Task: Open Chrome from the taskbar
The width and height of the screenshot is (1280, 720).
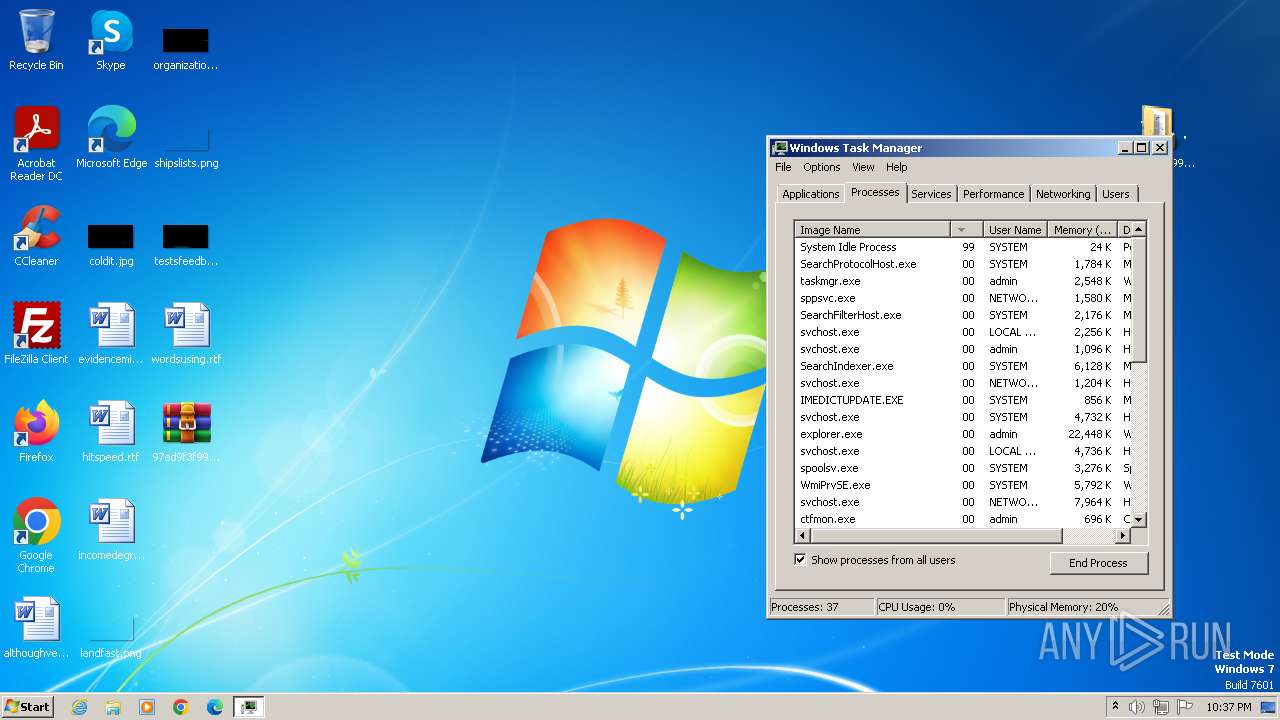Action: (x=181, y=707)
